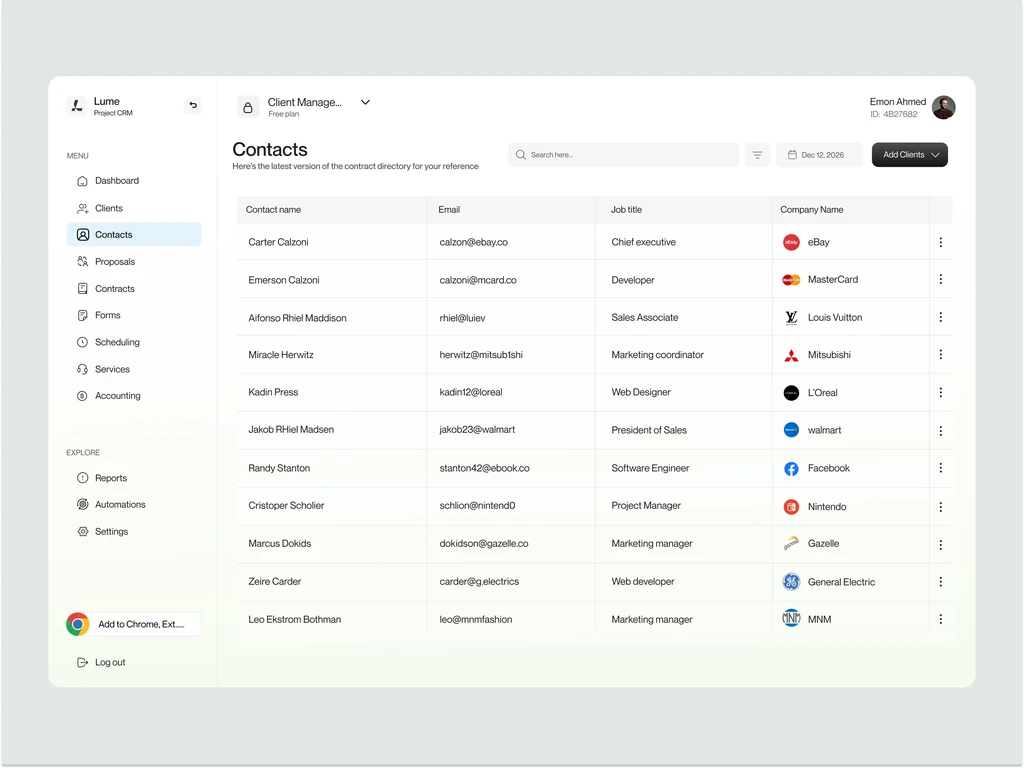Click the eBay company logo
The height and width of the screenshot is (768, 1024).
coord(791,242)
